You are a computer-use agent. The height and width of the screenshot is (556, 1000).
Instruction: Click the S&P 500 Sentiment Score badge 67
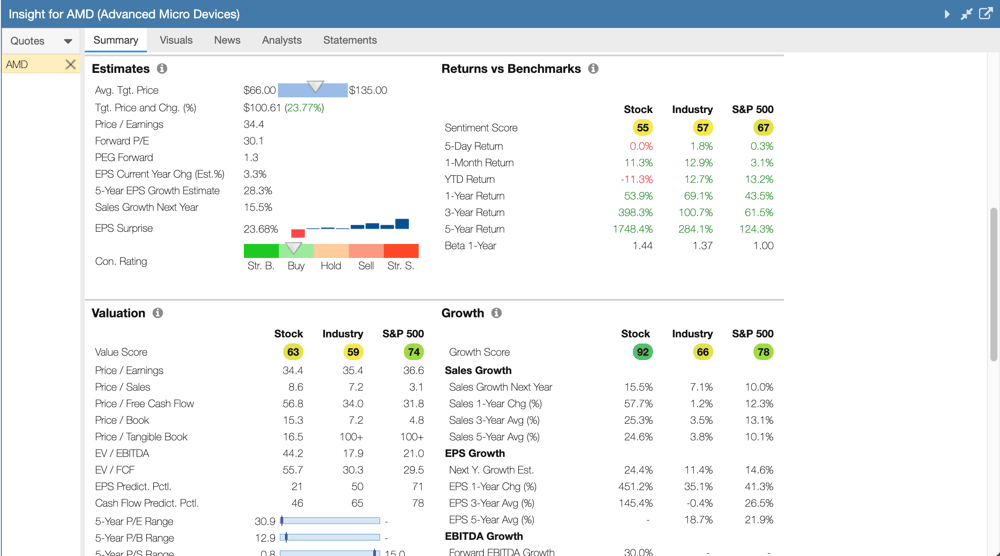pyautogui.click(x=763, y=128)
